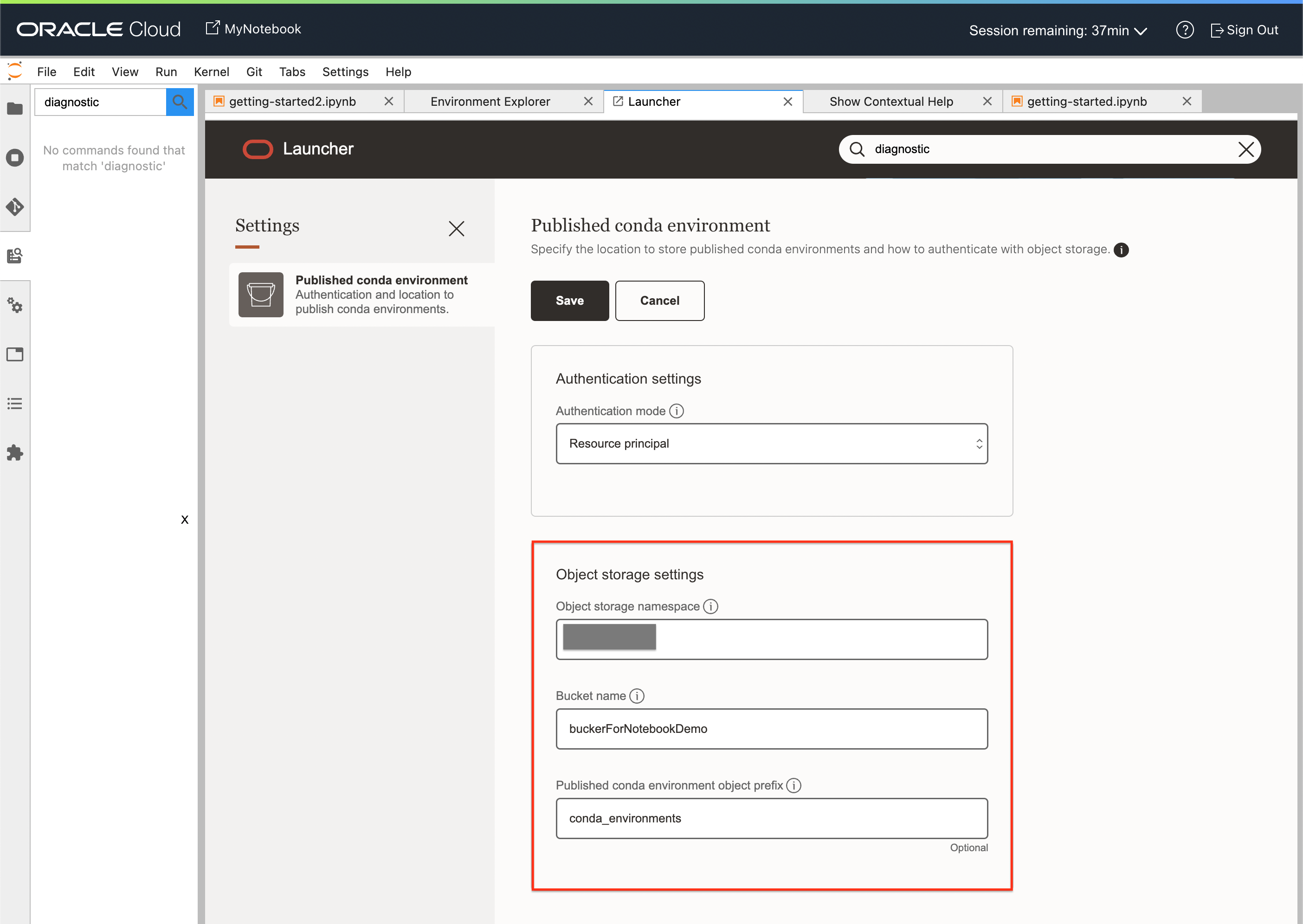Open the command palette sidebar icon
1303x924 pixels.
pyautogui.click(x=15, y=256)
